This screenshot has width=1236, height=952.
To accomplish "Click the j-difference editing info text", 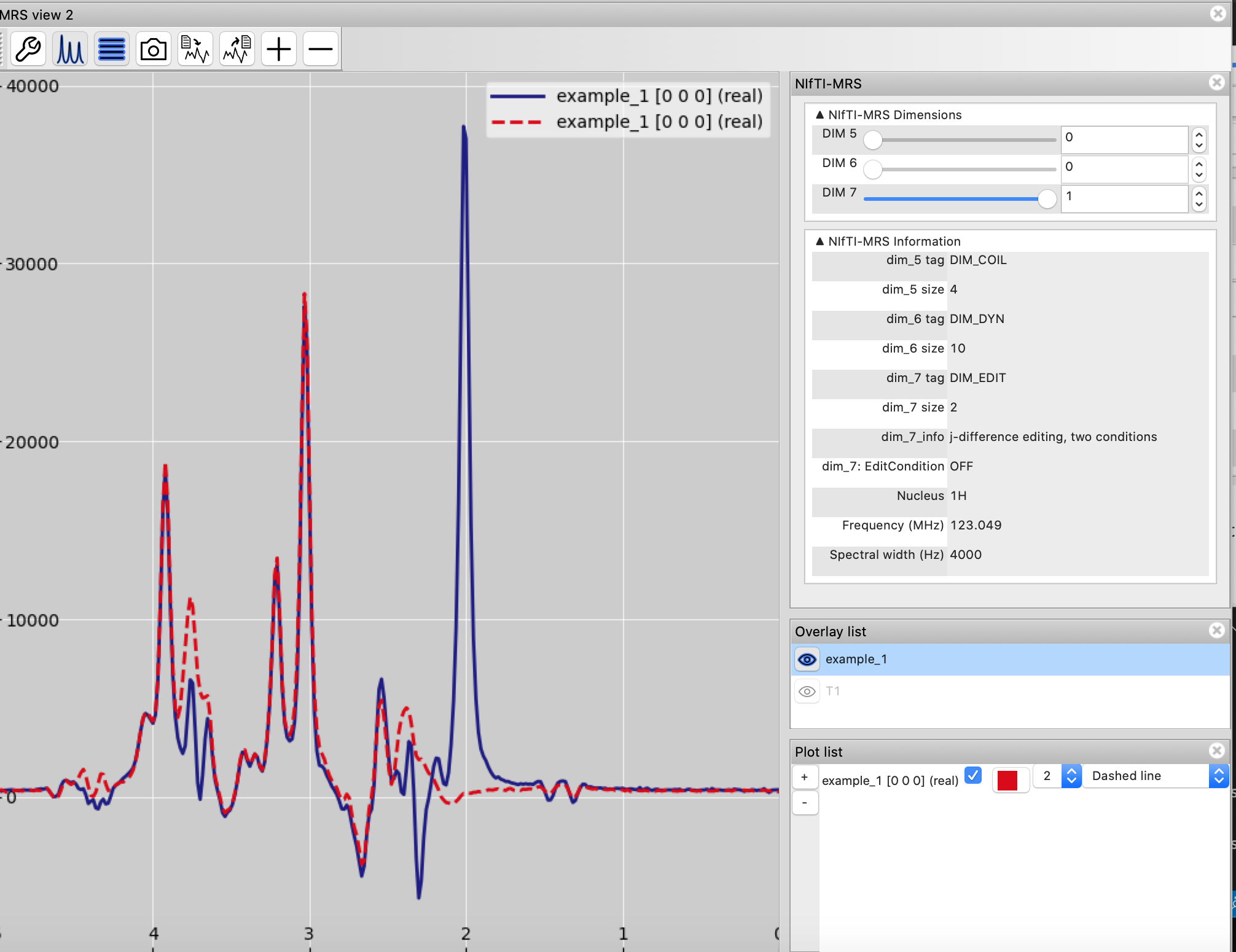I will point(1053,437).
